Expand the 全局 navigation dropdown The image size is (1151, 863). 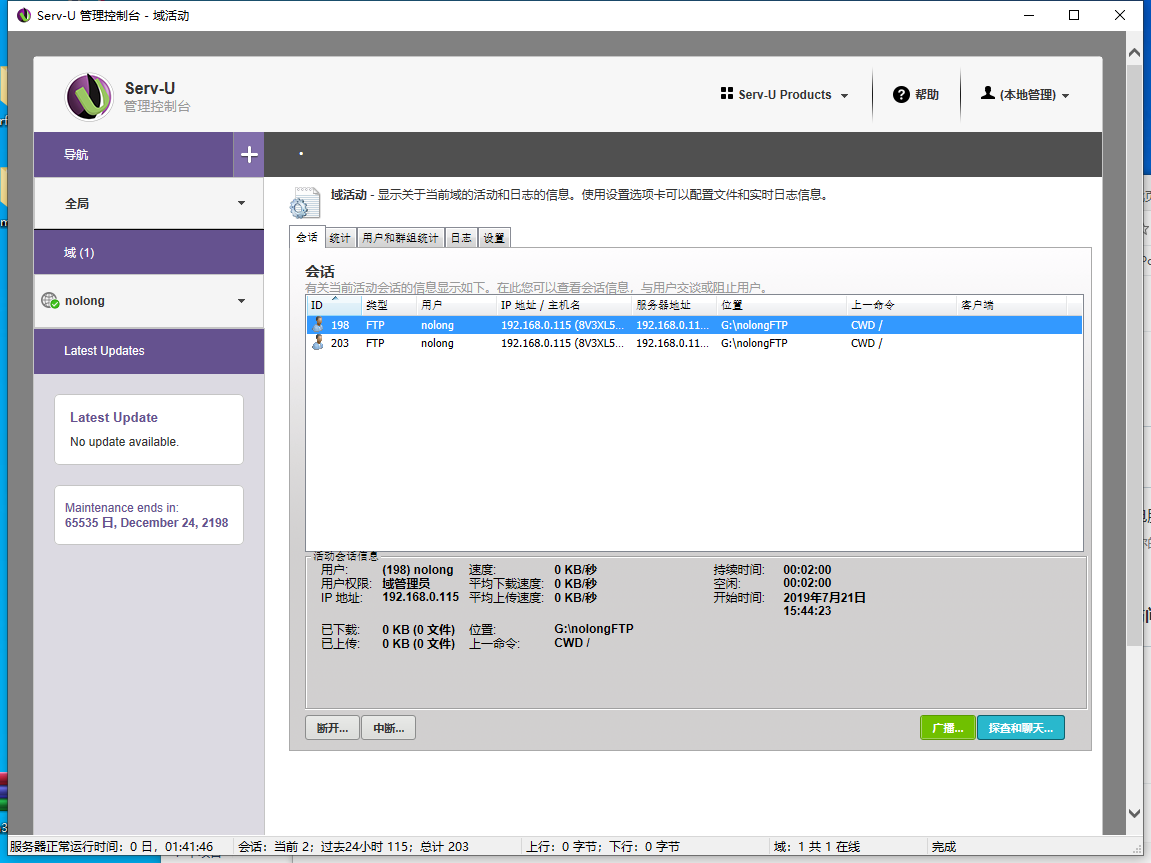point(241,203)
